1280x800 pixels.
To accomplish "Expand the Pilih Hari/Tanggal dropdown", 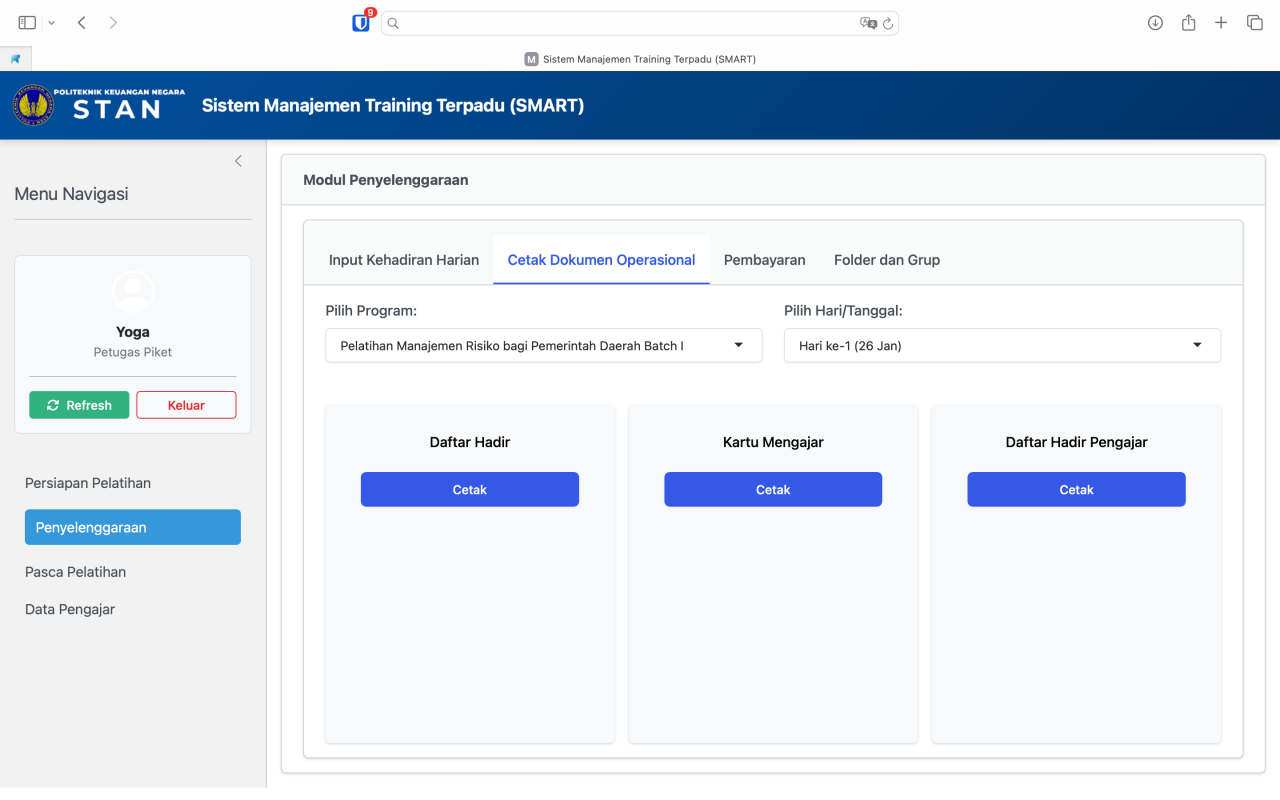I will [x=1001, y=345].
